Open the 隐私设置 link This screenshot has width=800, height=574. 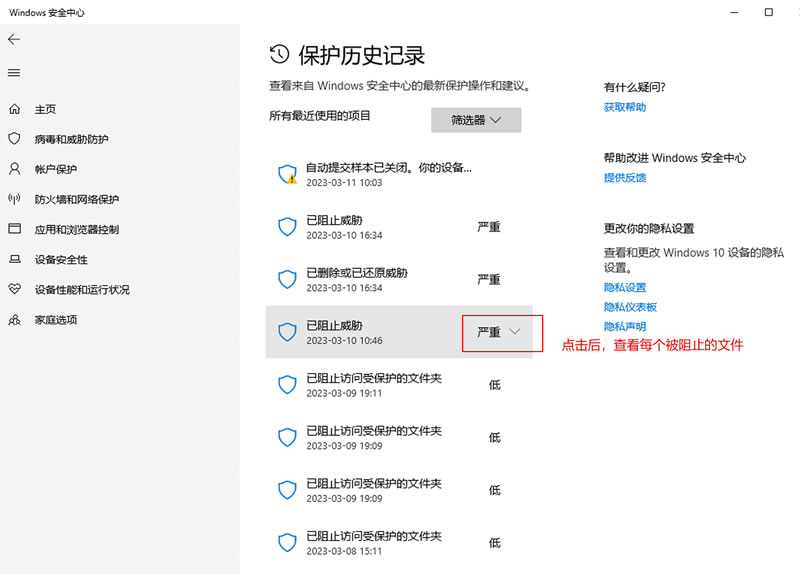625,287
